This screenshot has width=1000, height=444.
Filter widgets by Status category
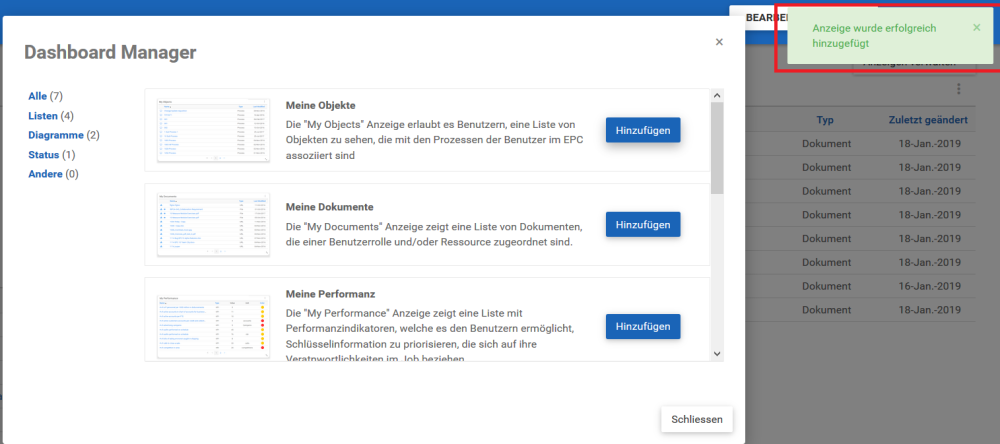[x=44, y=155]
